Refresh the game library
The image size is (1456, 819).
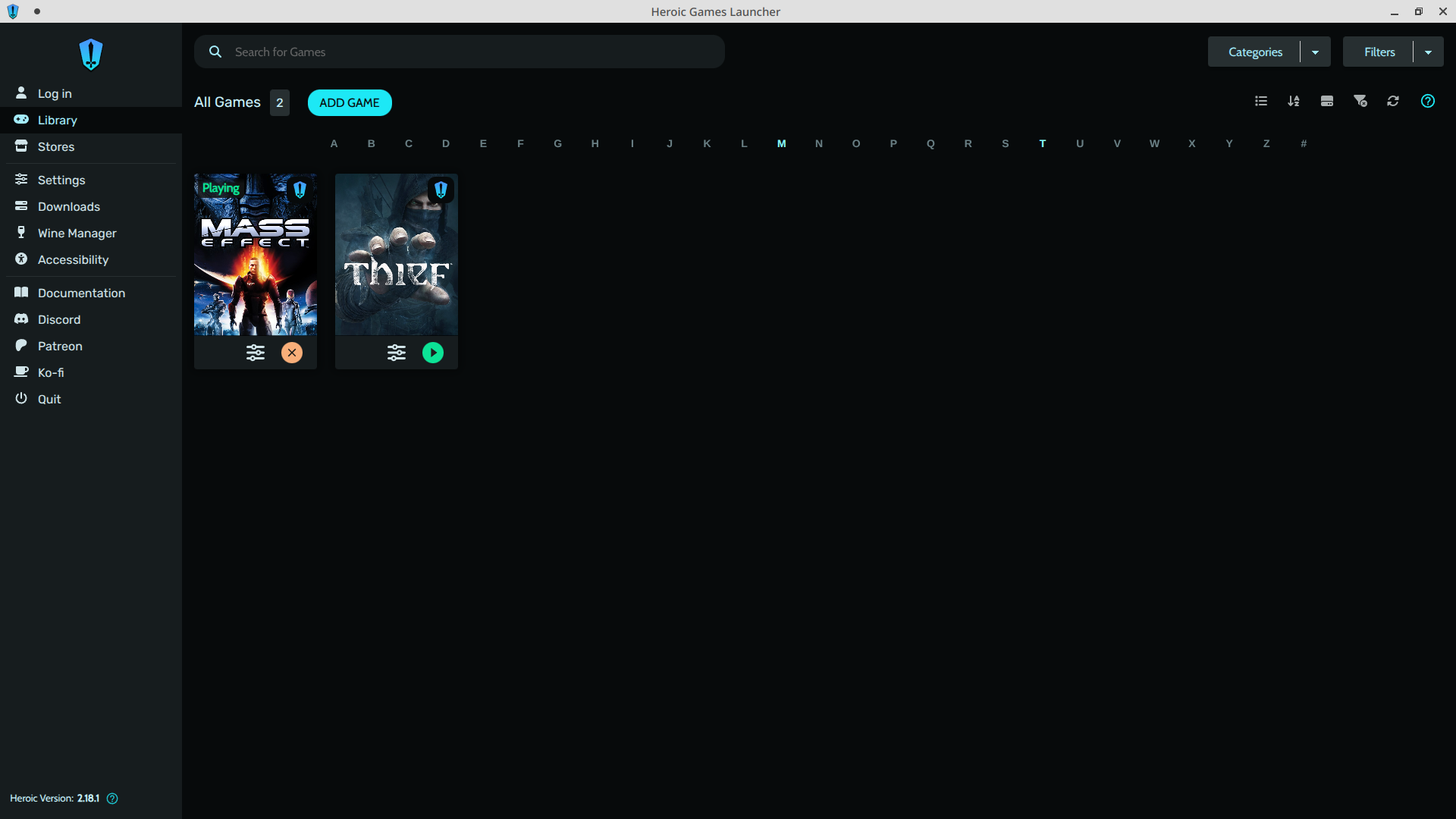[1393, 101]
